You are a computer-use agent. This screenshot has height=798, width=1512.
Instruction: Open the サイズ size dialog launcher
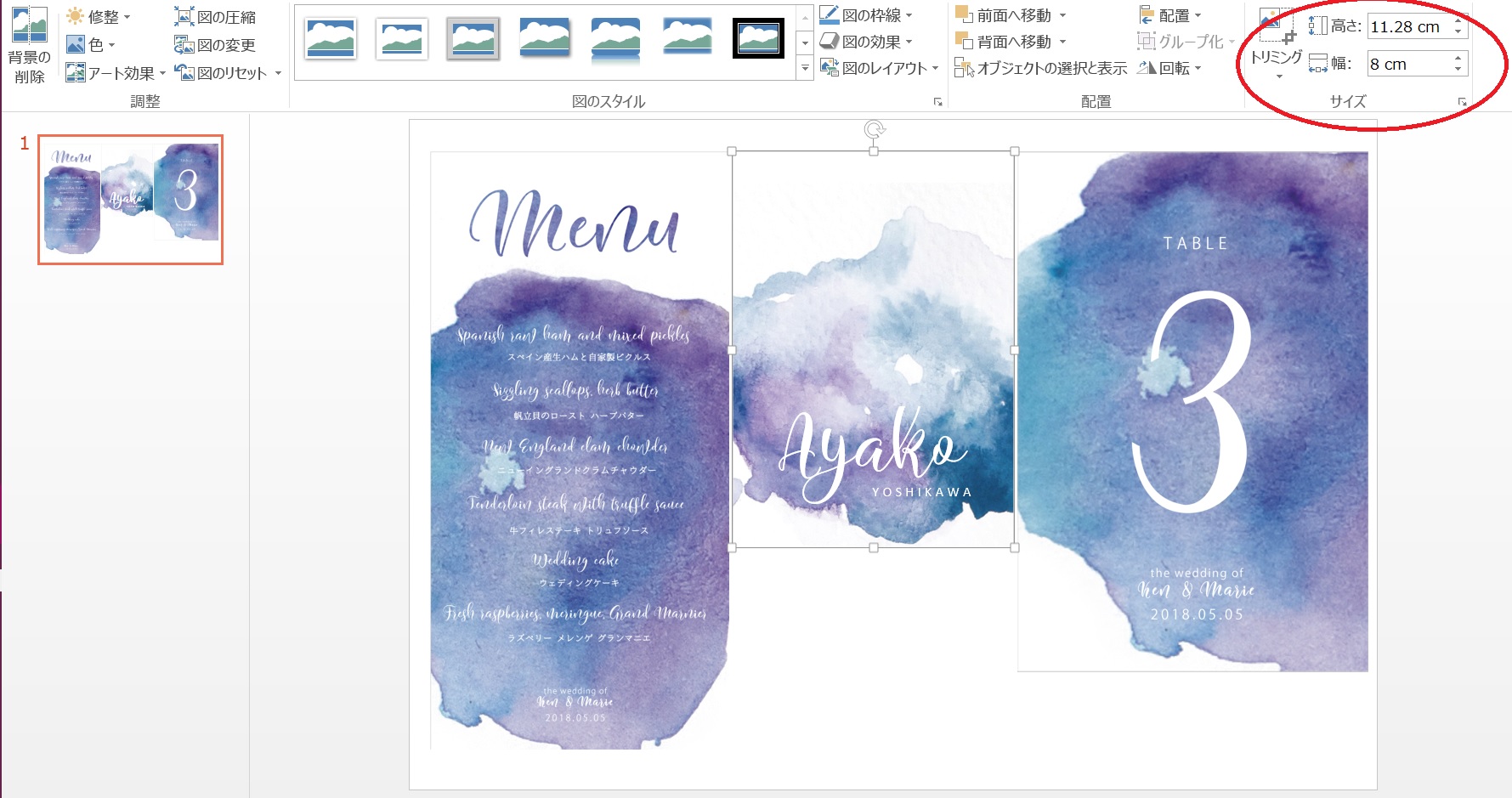(x=1462, y=102)
